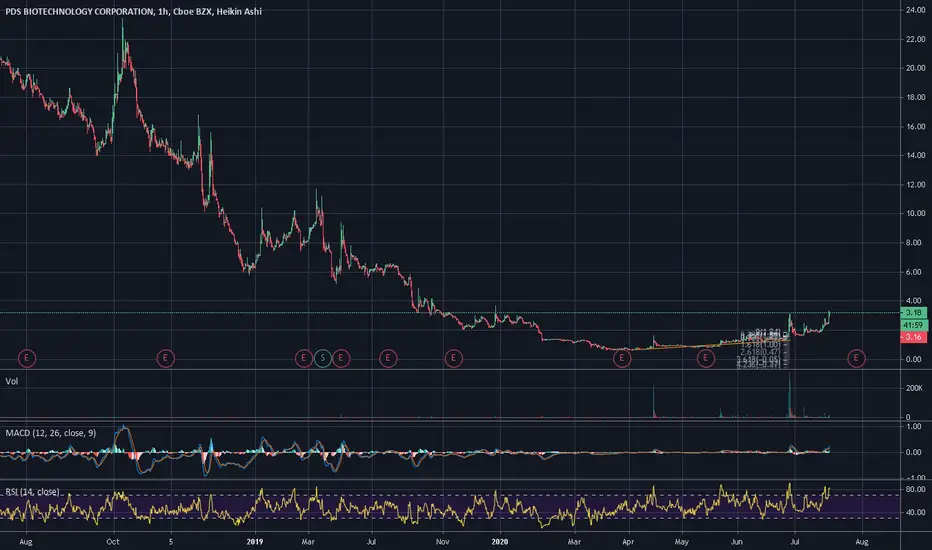
Task: Click the Oct label on the time axis
Action: click(113, 542)
